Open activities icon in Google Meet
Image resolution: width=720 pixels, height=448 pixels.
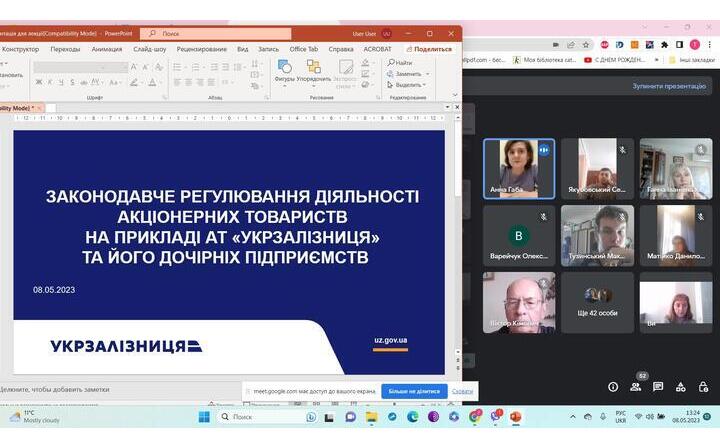(681, 387)
